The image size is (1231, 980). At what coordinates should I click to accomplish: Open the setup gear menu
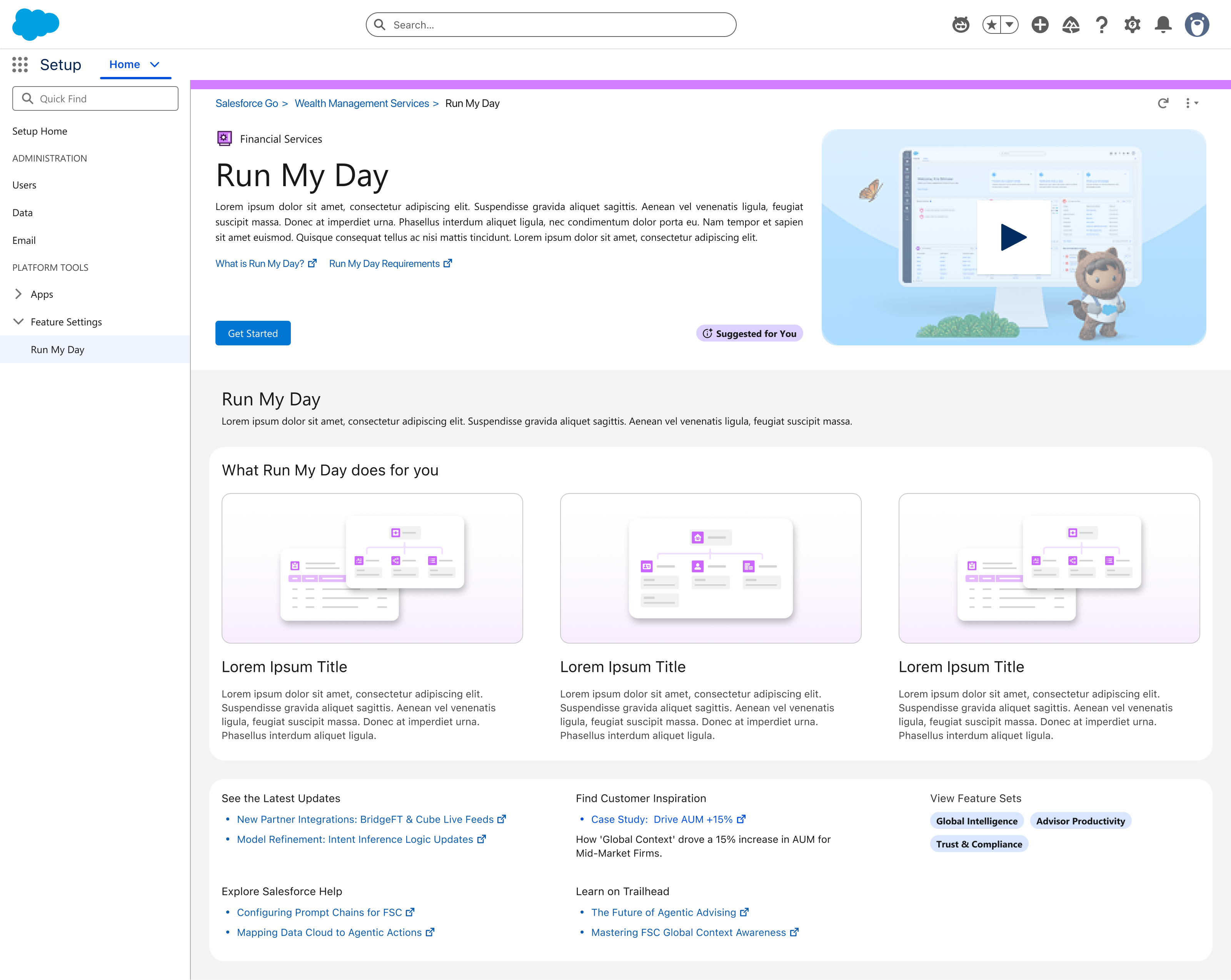(1132, 25)
